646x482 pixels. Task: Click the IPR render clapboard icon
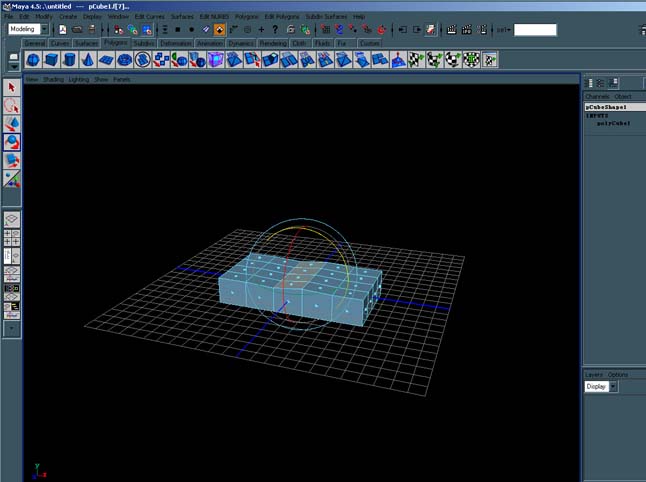[467, 30]
